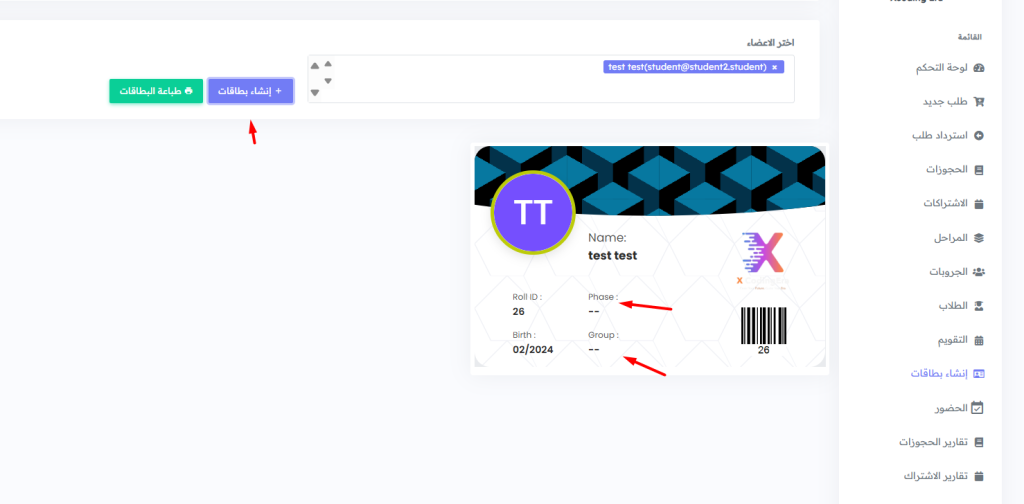Remove the test test student tag
The width and height of the screenshot is (1024, 504).
(775, 67)
